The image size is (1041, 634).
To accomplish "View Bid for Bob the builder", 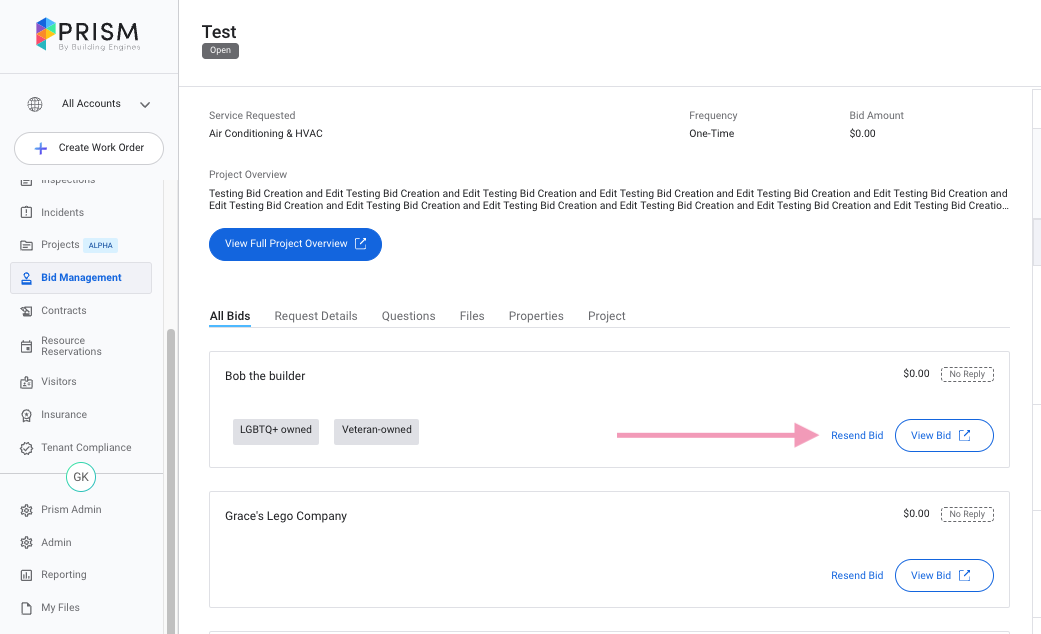I will click(944, 436).
